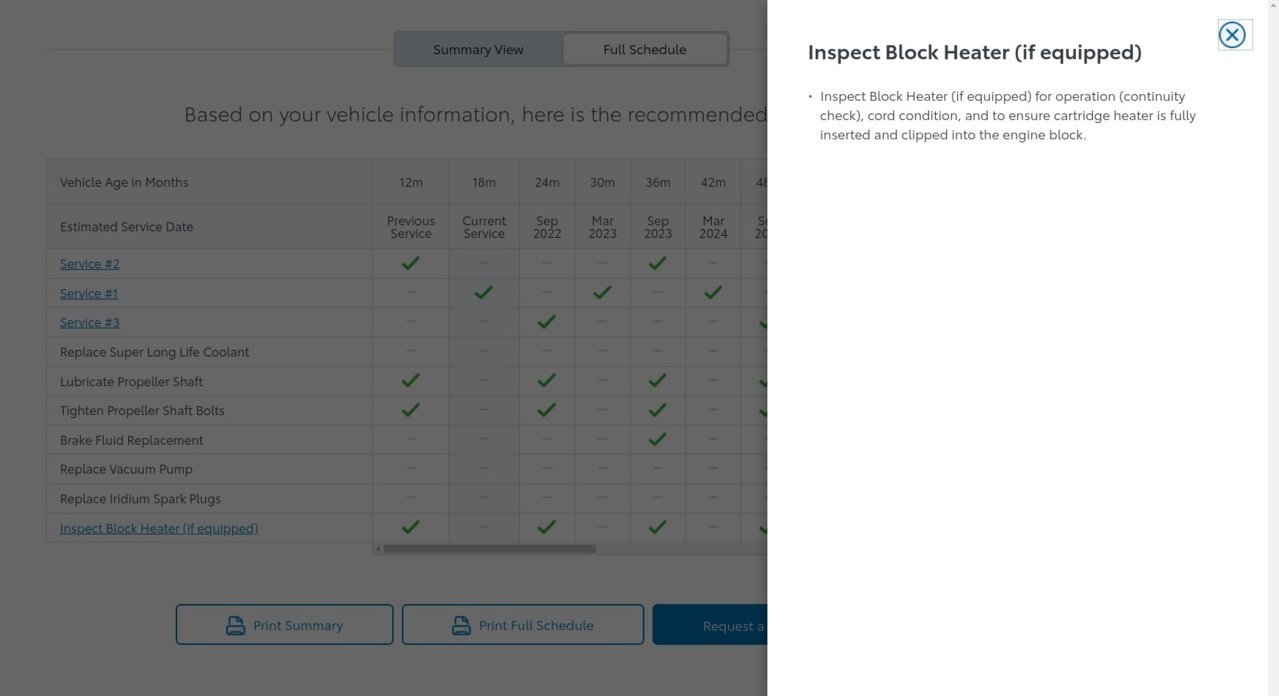Click the Replace Super Long Life Coolant row label
Viewport: 1279px width, 696px height.
[154, 352]
